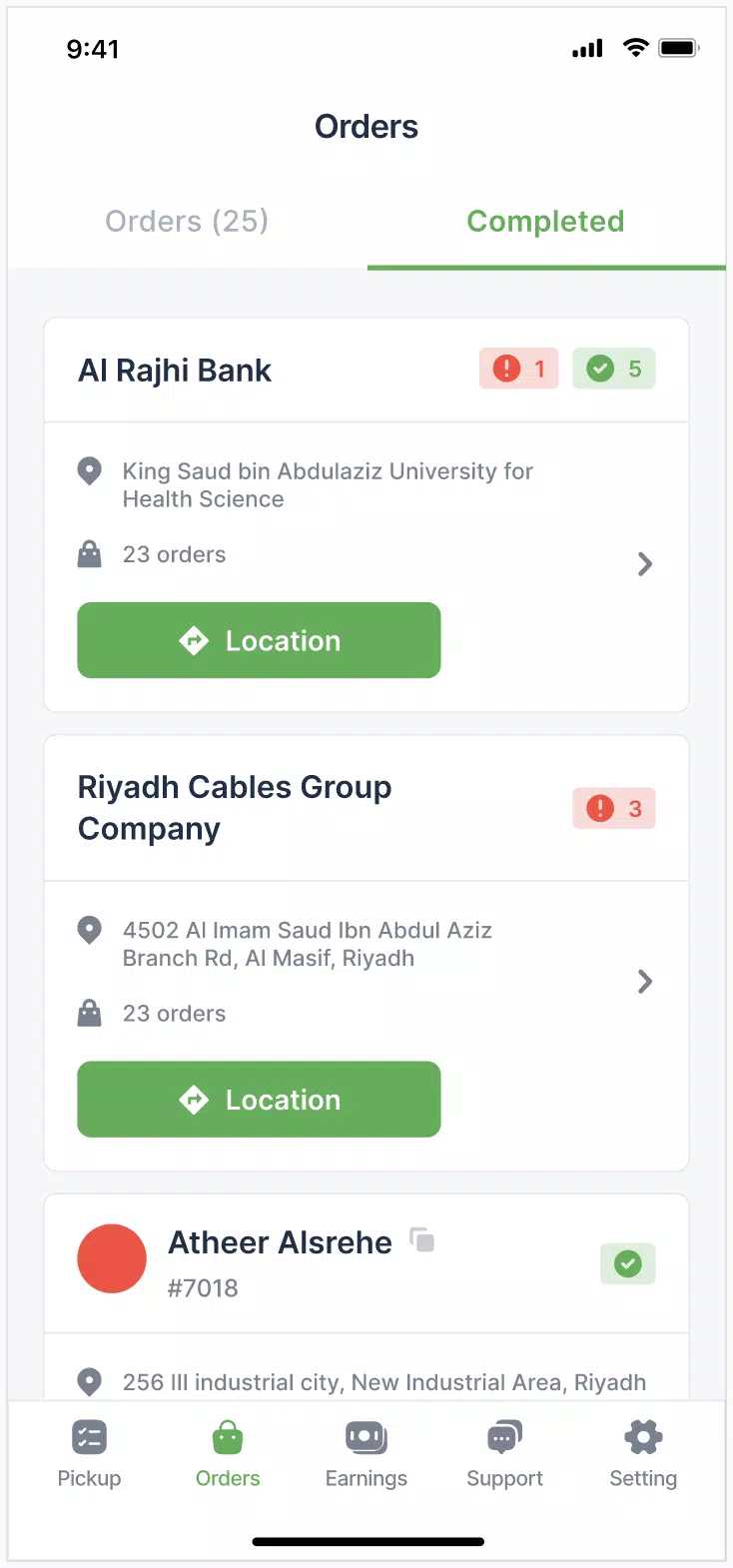Tap the location pin beside 4502 Al Imam address
Screen dimensions: 733x1568
90,930
